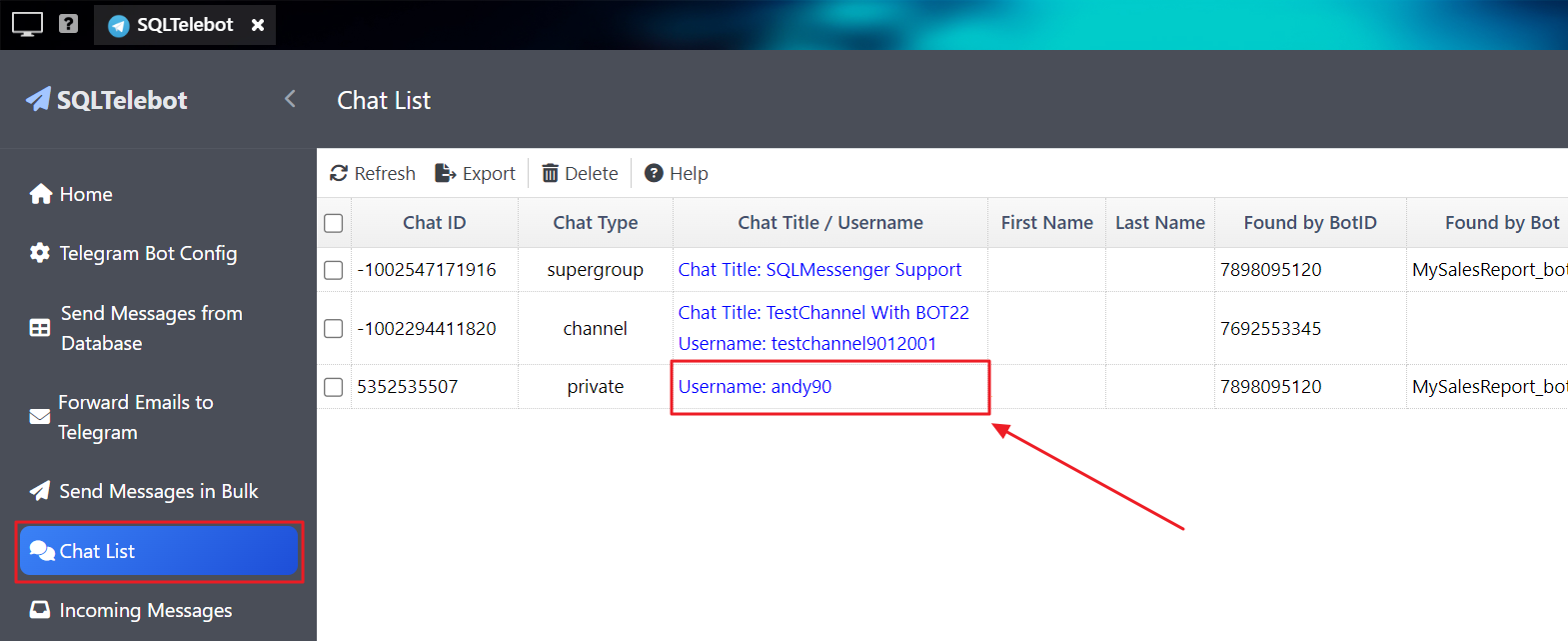This screenshot has width=1568, height=641.
Task: Collapse the sidebar with the chevron arrow
Action: click(290, 98)
